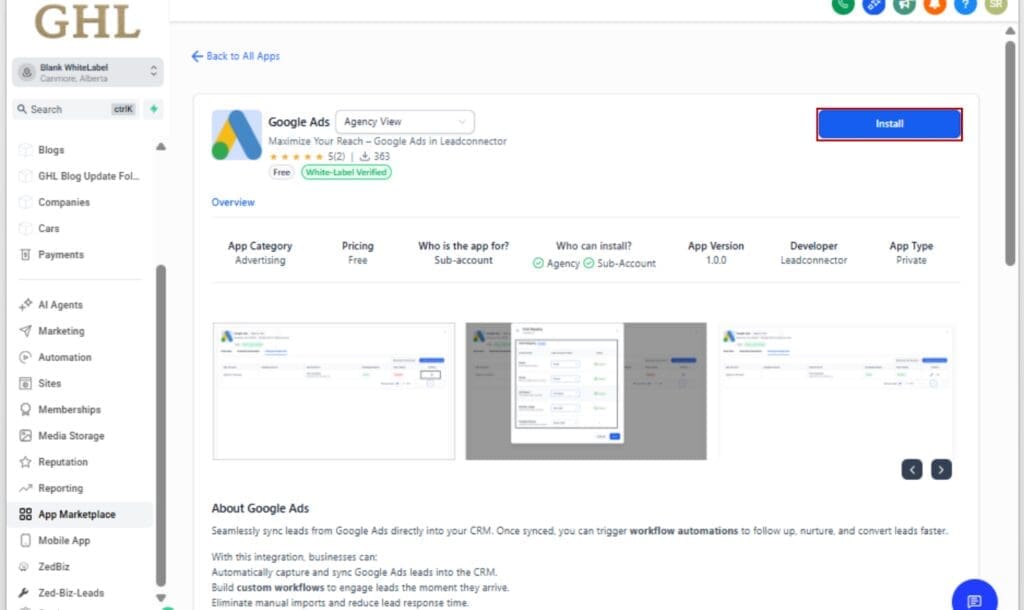1024x610 pixels.
Task: Click the Payments sidebar icon
Action: coord(25,255)
